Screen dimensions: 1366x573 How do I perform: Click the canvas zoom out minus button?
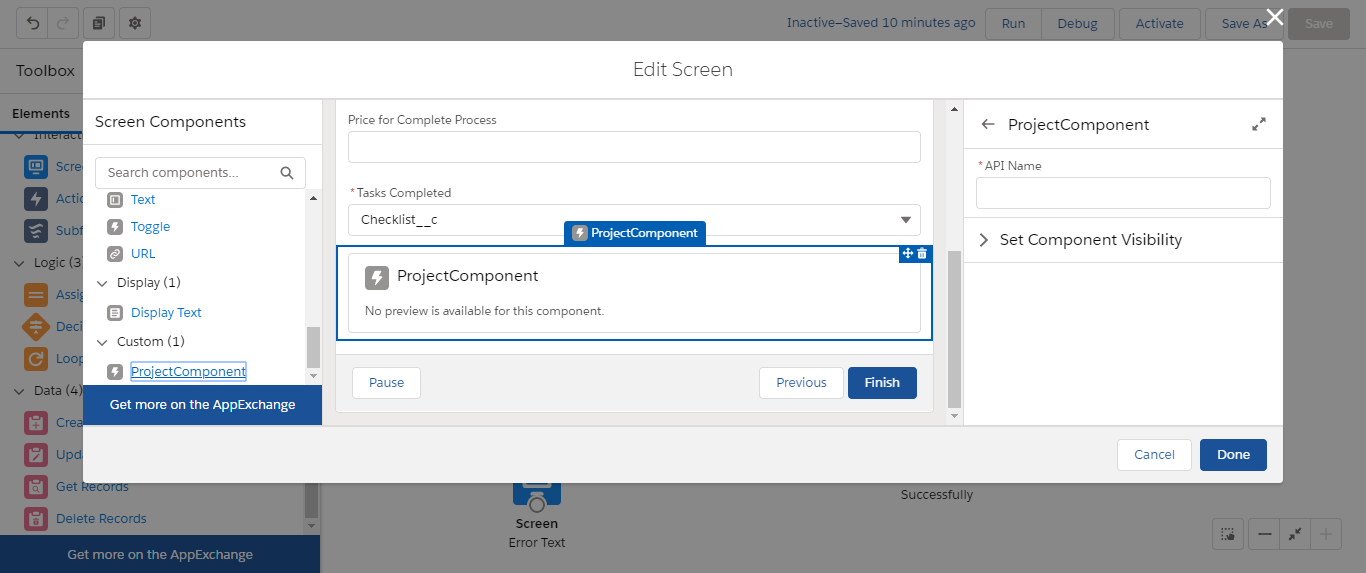coord(1265,535)
